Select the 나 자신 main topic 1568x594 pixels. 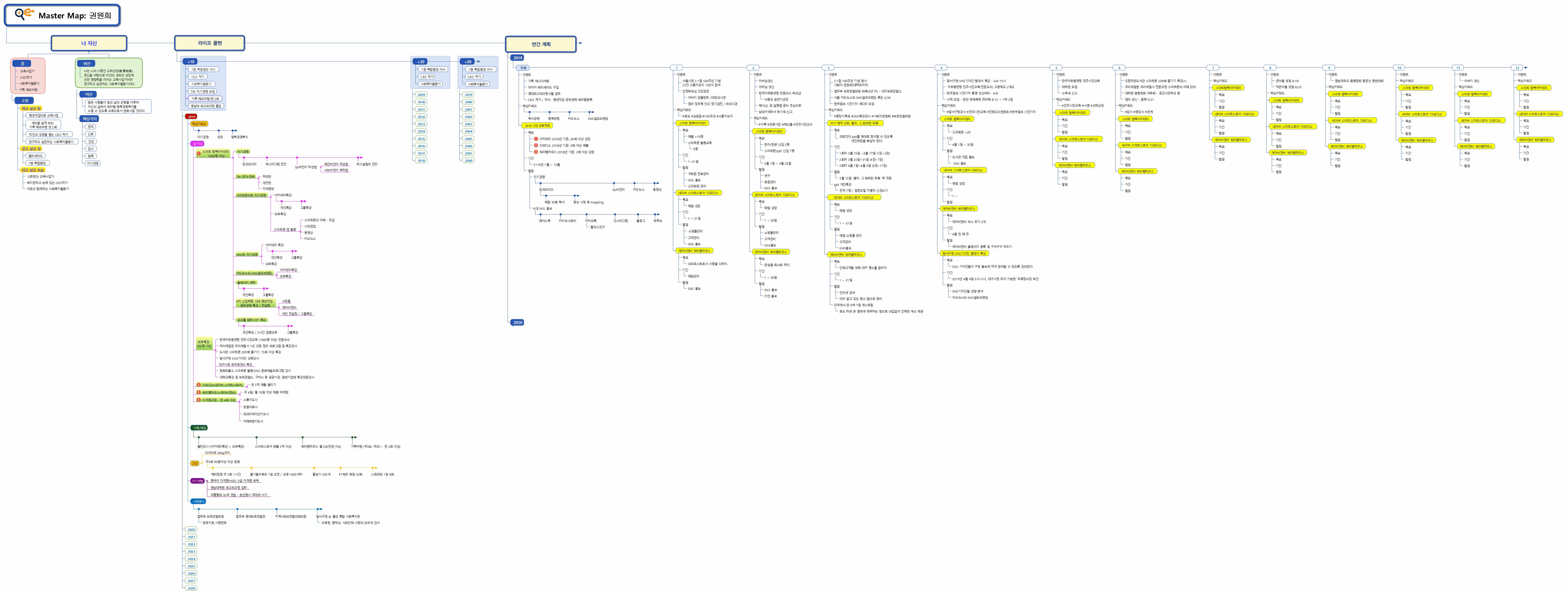[89, 43]
